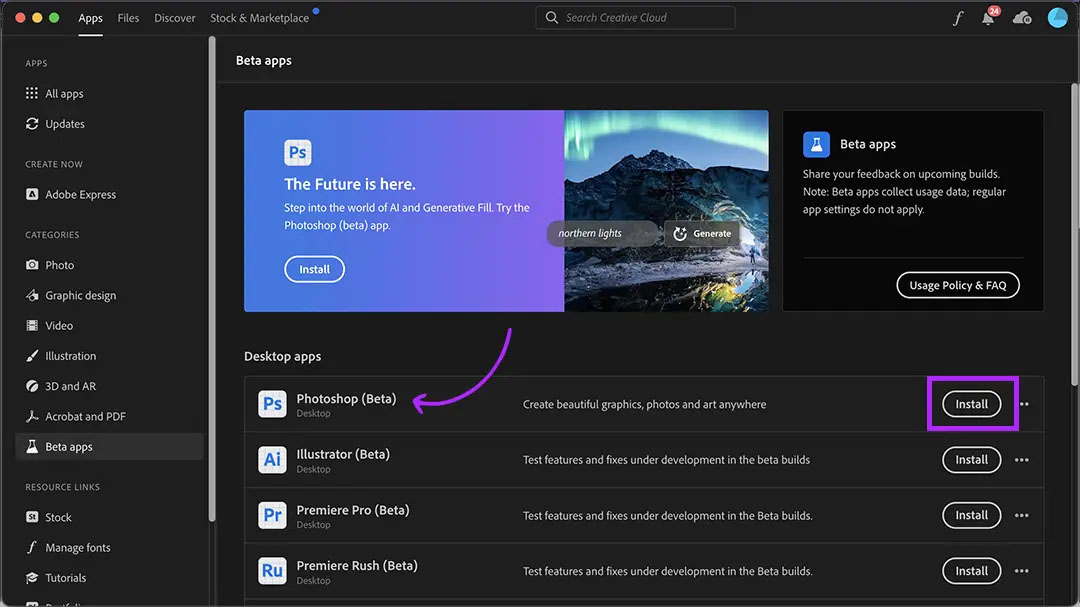Switch to the Discover tab

174,18
